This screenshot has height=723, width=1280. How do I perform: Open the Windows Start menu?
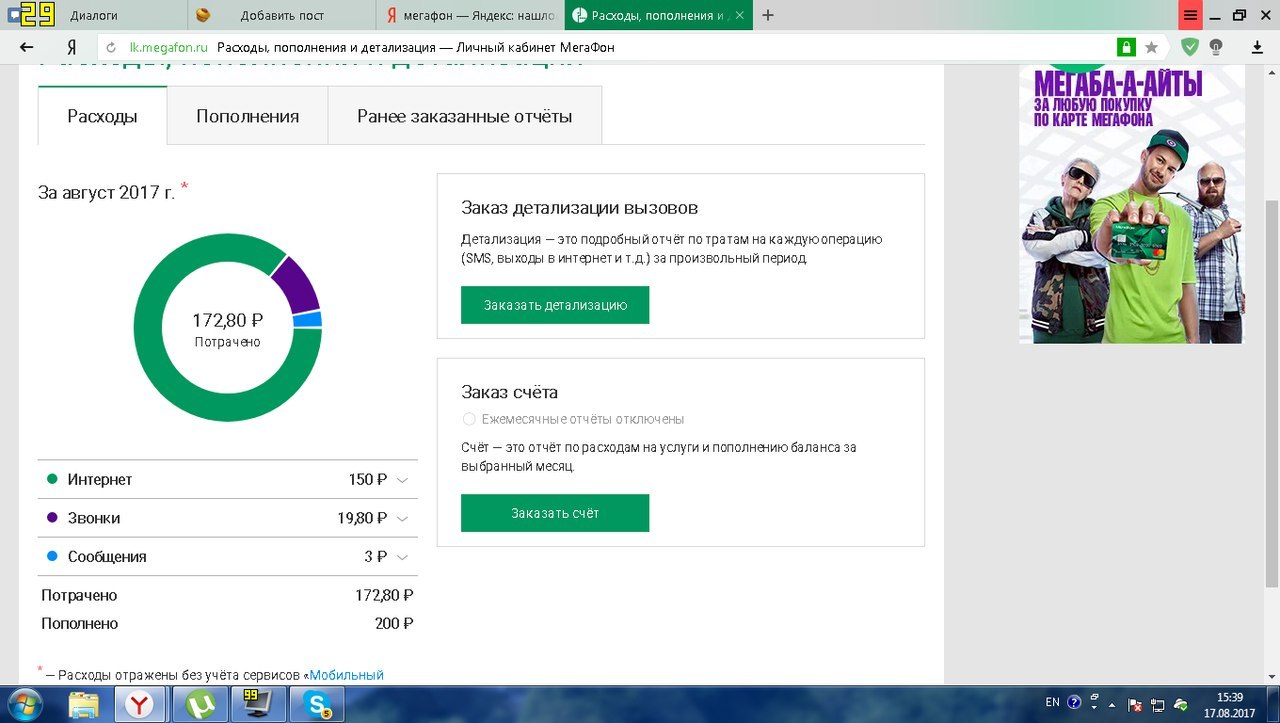[x=26, y=704]
